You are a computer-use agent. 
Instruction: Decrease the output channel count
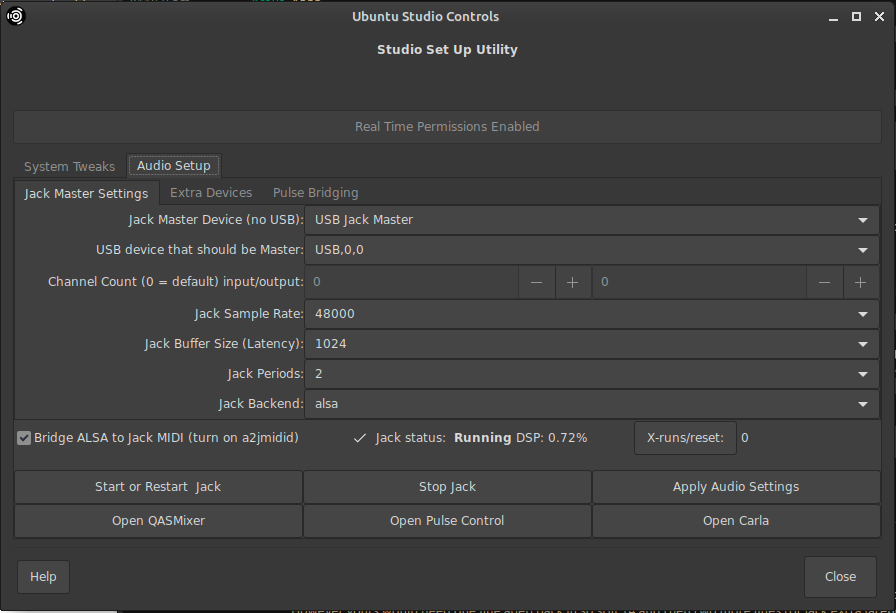click(824, 282)
